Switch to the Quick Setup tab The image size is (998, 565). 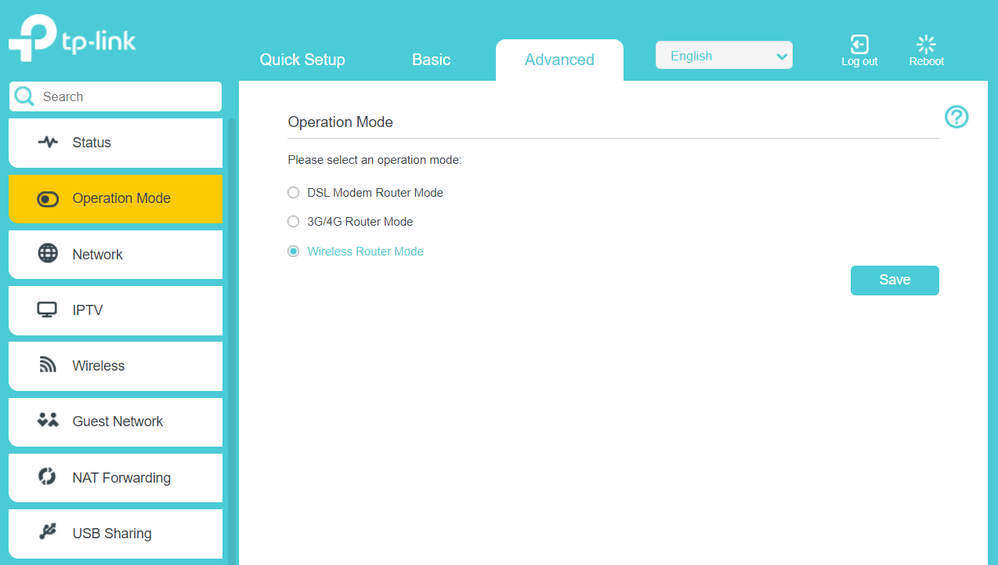[302, 60]
